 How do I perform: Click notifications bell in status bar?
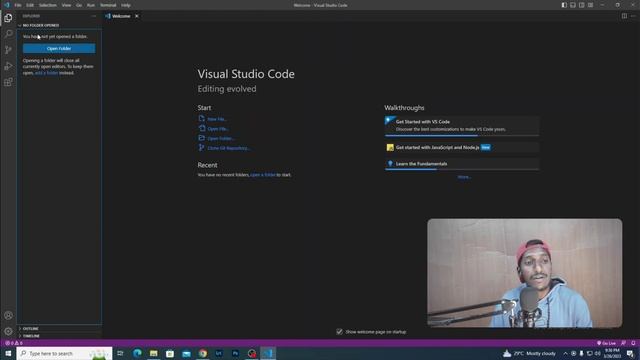tap(633, 343)
